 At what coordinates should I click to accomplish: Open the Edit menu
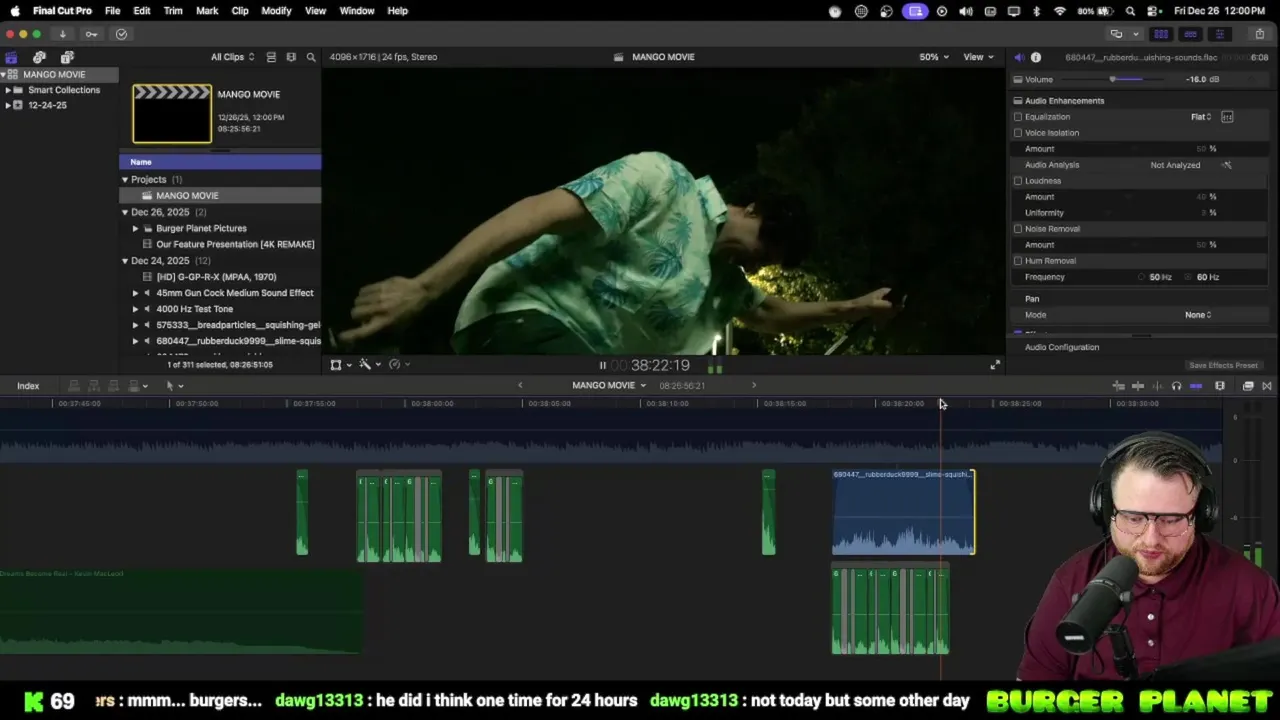(x=142, y=11)
